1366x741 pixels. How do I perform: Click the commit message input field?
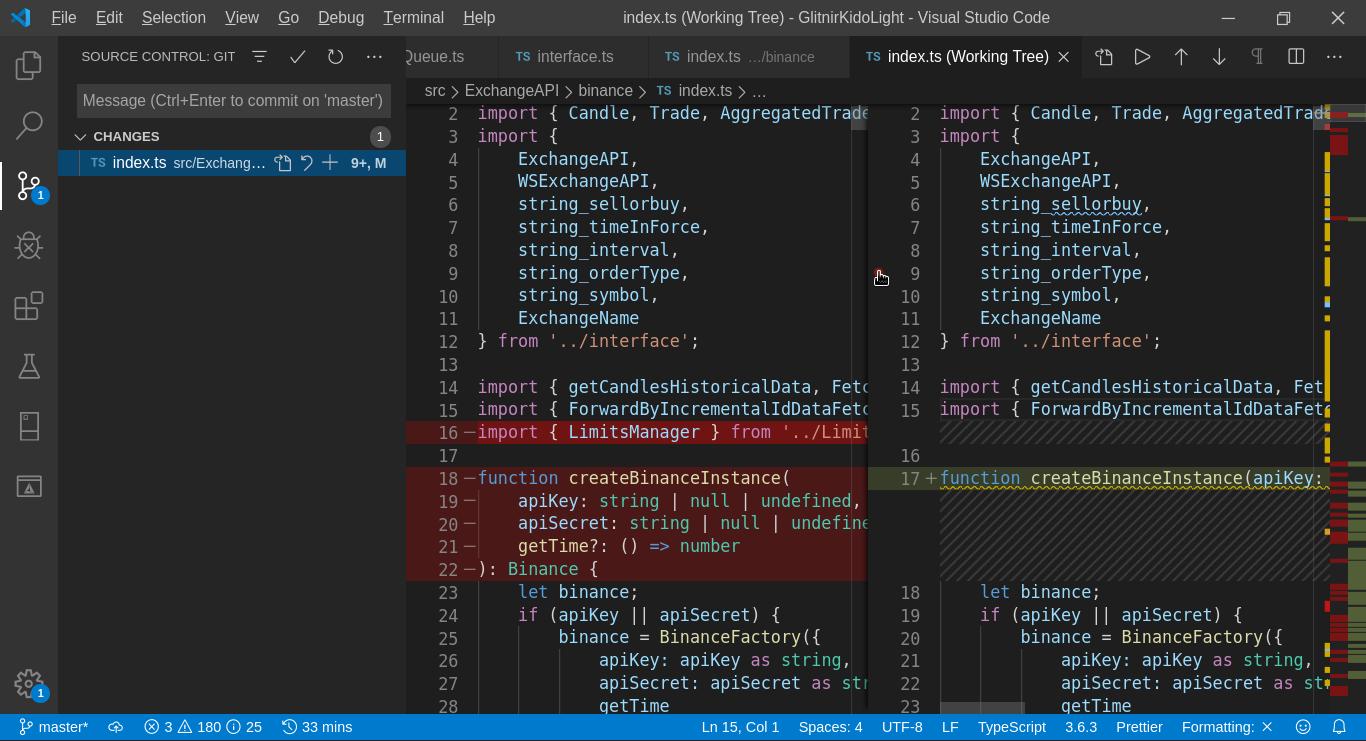[233, 100]
